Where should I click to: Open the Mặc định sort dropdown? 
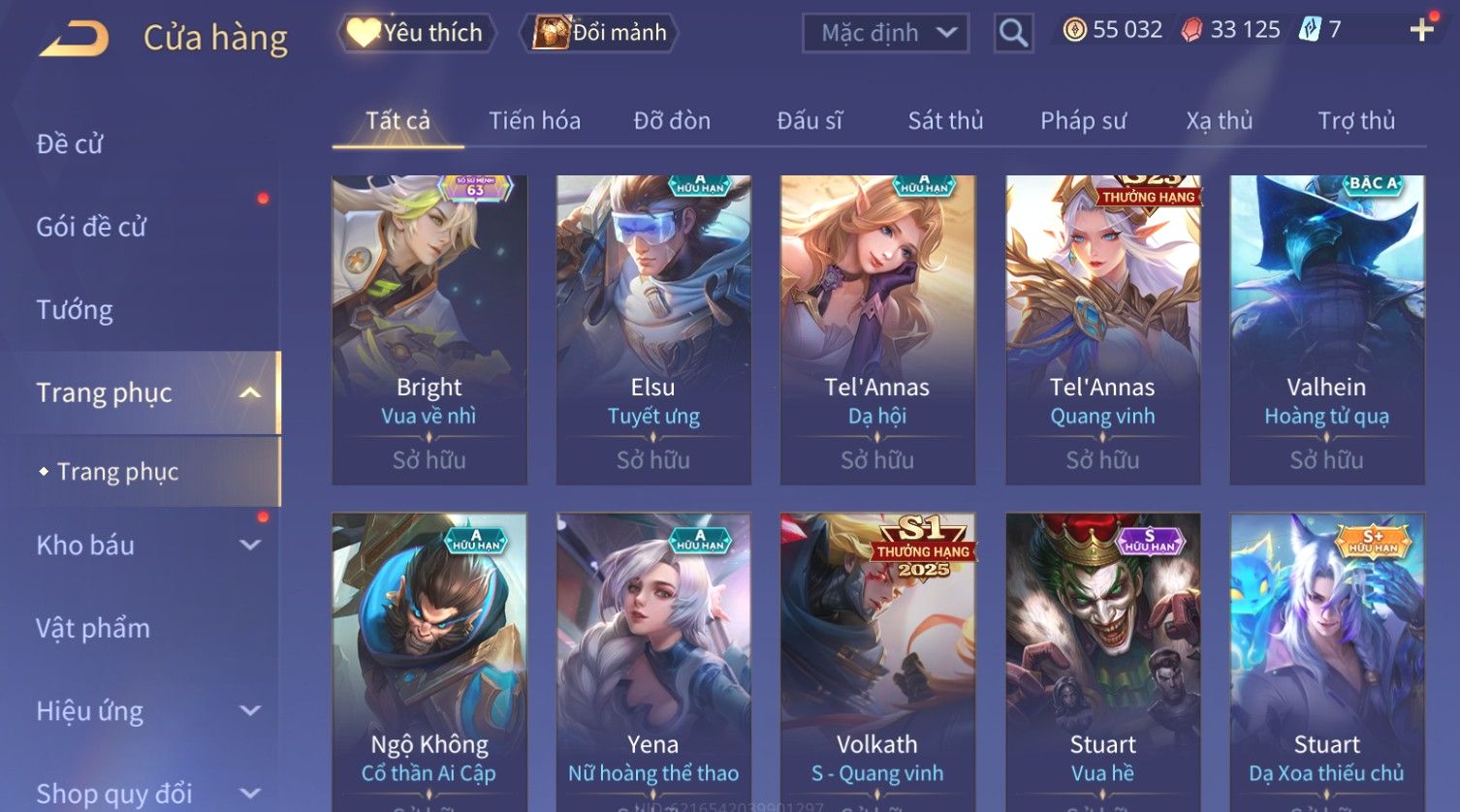coord(885,33)
